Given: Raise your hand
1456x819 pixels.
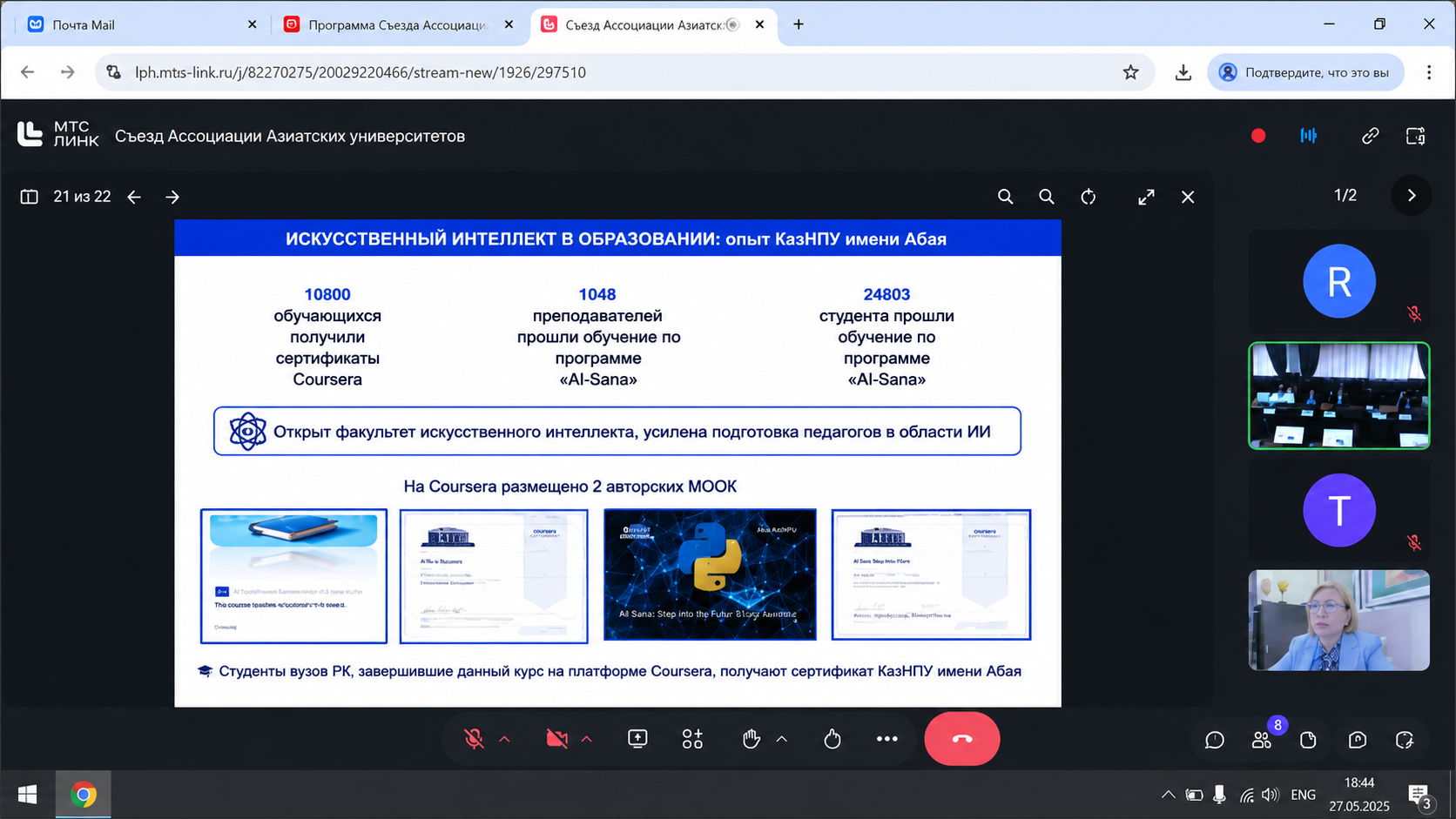Looking at the screenshot, I should tap(751, 739).
